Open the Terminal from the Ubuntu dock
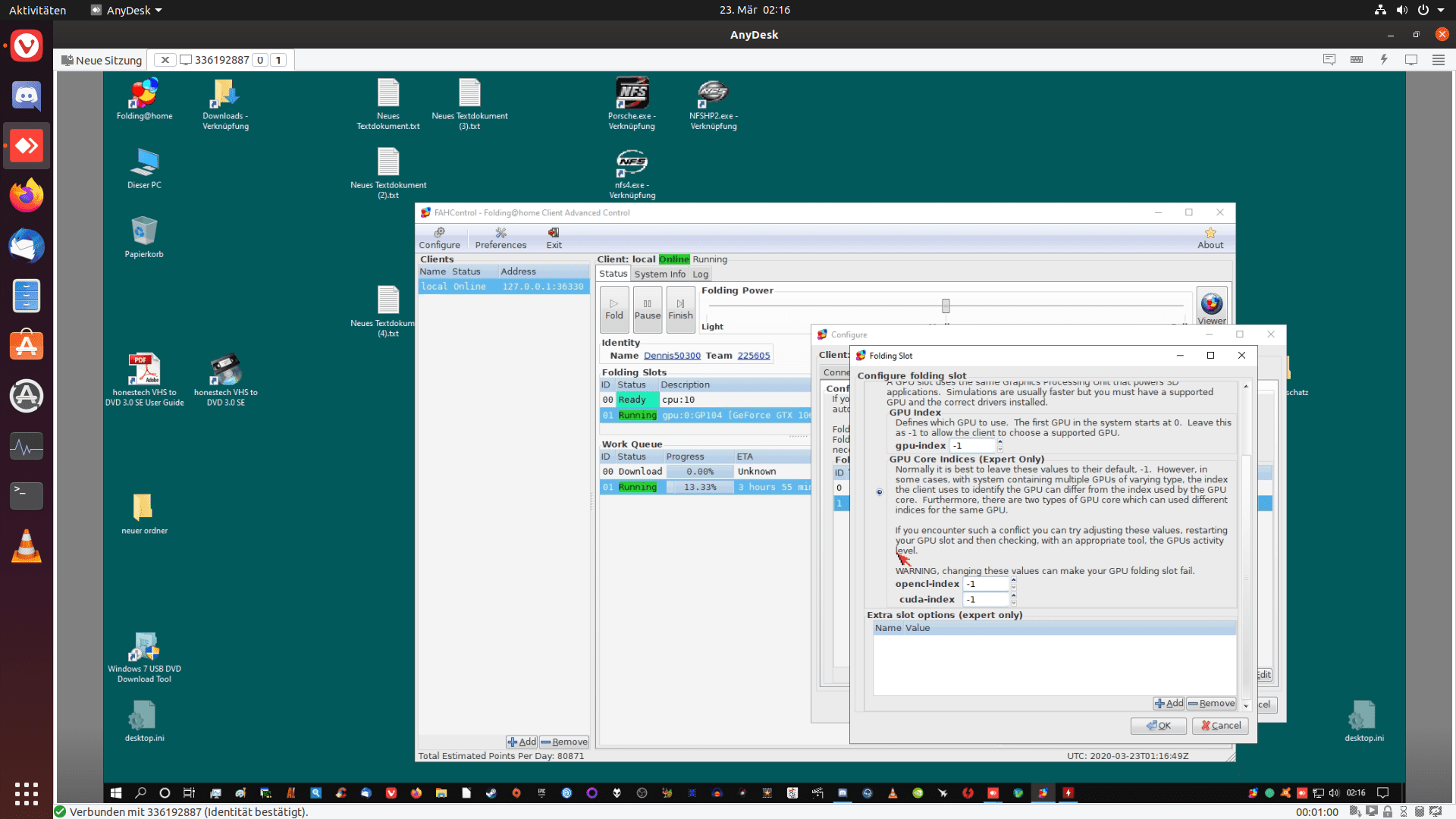 27,495
